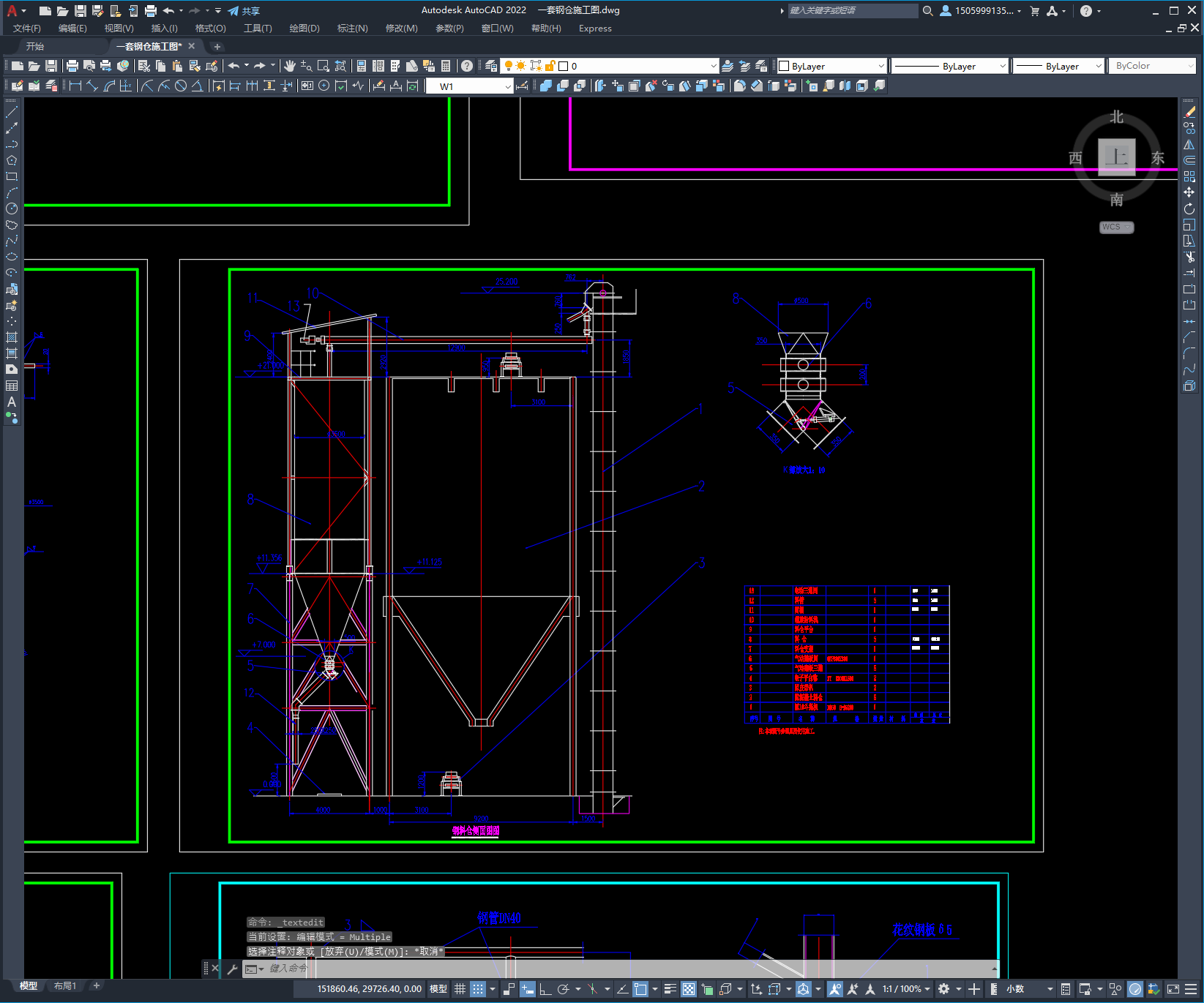The height and width of the screenshot is (1003, 1204).
Task: Open the 文件(F) menu
Action: click(27, 29)
